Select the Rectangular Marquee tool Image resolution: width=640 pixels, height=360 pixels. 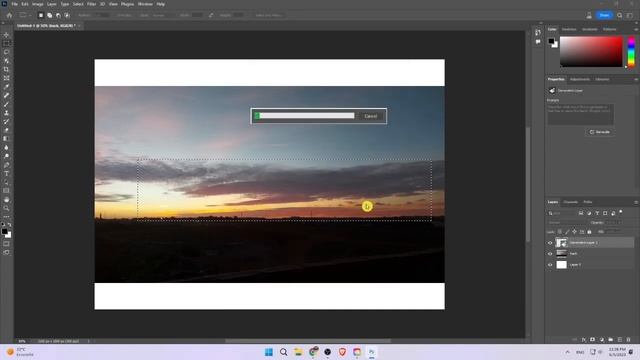coord(6,44)
